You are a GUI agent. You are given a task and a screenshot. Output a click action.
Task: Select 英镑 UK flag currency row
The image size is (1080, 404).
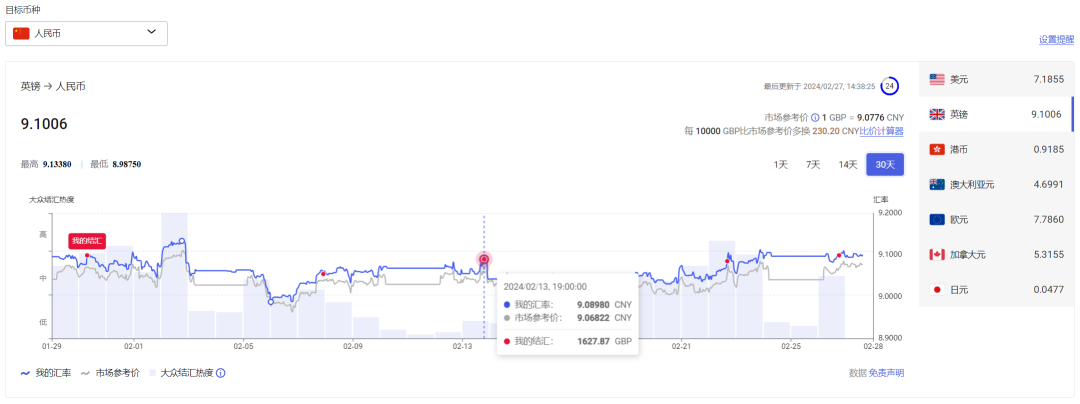[993, 114]
